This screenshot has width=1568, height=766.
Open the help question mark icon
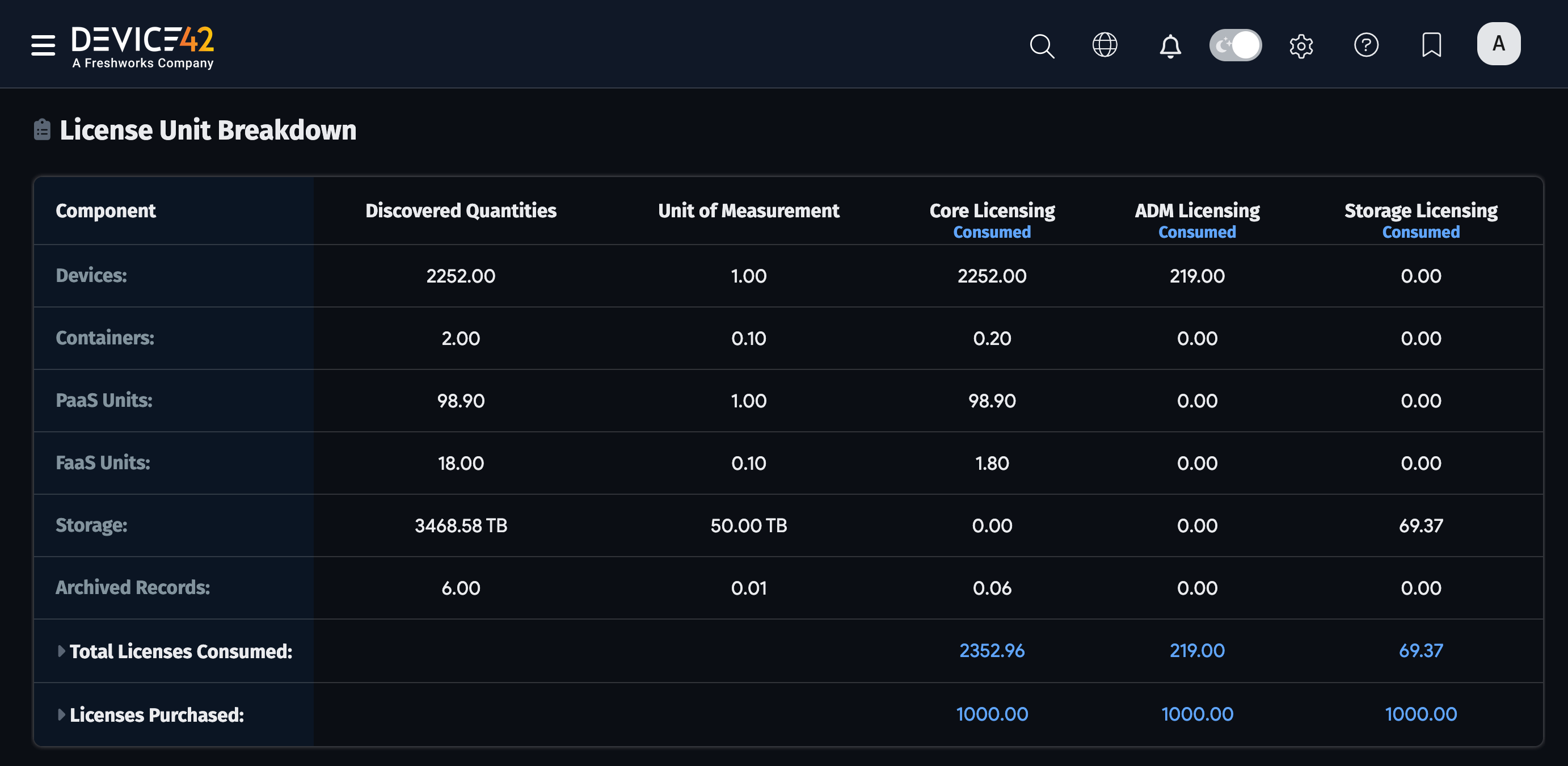point(1366,45)
